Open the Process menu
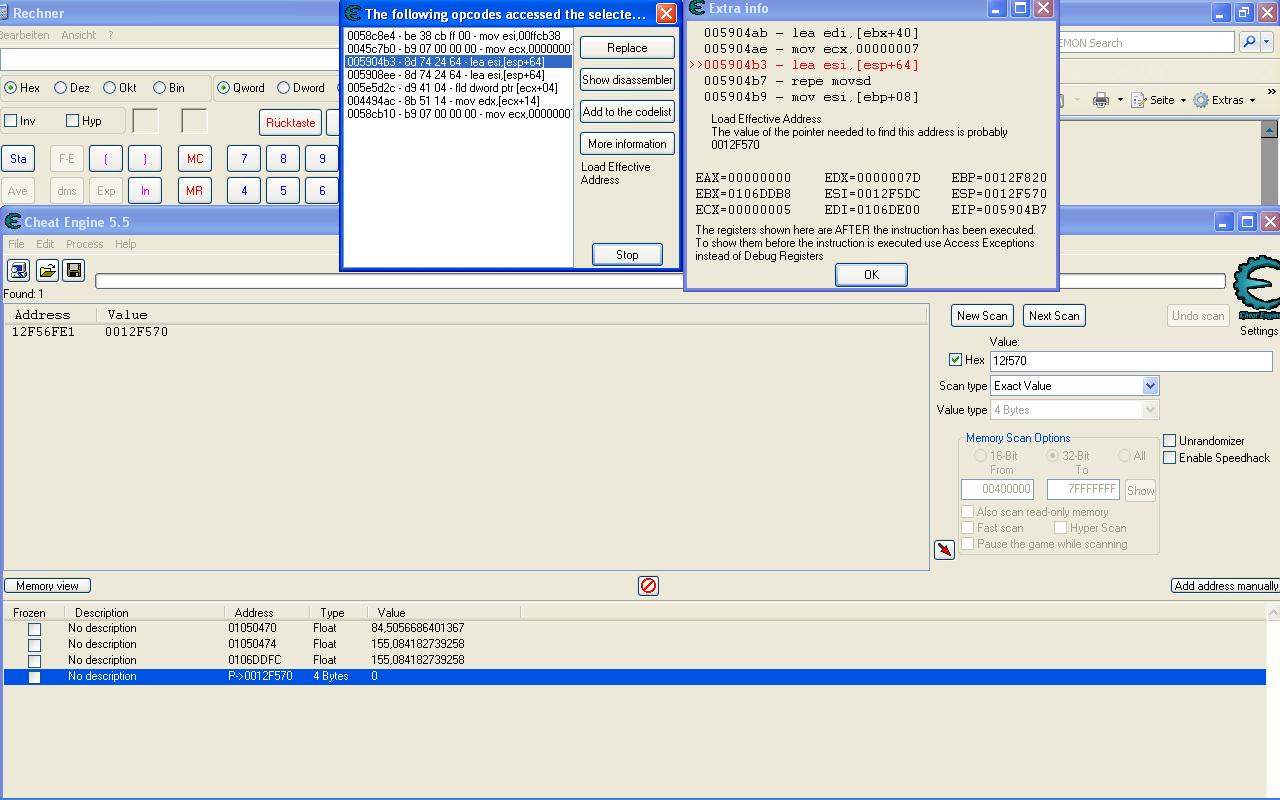The image size is (1280, 800). 84,244
